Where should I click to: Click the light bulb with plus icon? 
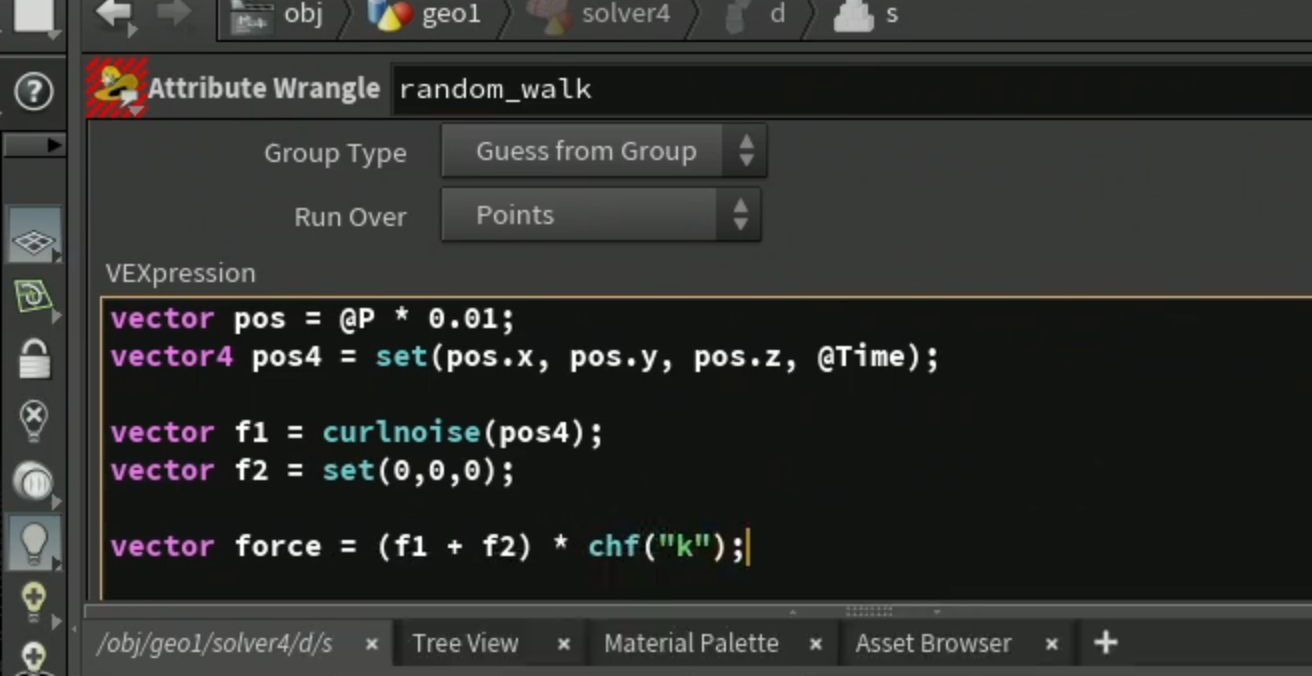pyautogui.click(x=34, y=602)
